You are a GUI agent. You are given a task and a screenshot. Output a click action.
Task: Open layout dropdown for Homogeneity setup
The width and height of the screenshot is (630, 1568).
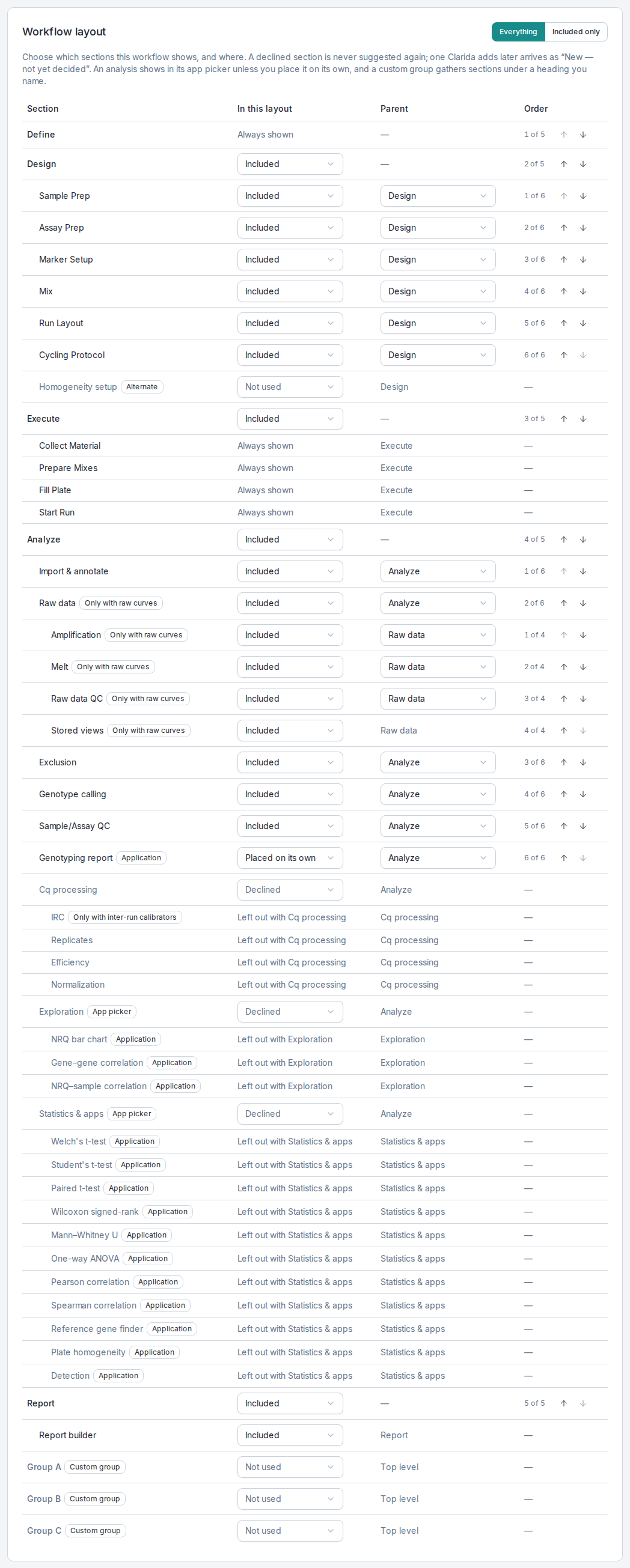pyautogui.click(x=290, y=387)
